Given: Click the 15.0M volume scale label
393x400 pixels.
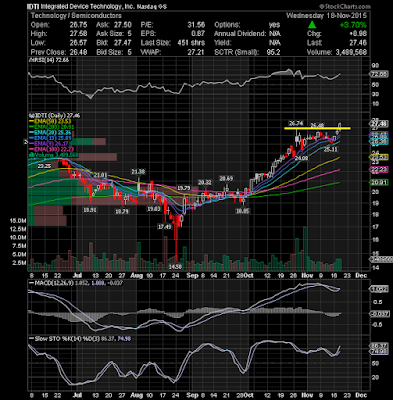Looking at the screenshot, I should pyautogui.click(x=19, y=221).
